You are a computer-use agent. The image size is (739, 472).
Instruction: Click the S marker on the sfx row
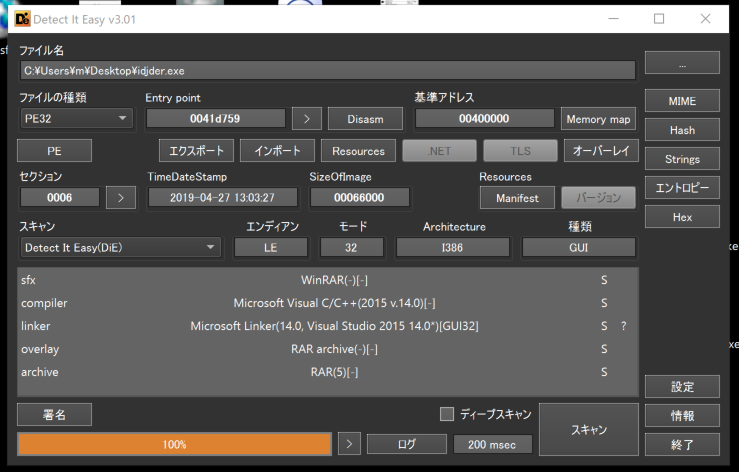click(604, 280)
